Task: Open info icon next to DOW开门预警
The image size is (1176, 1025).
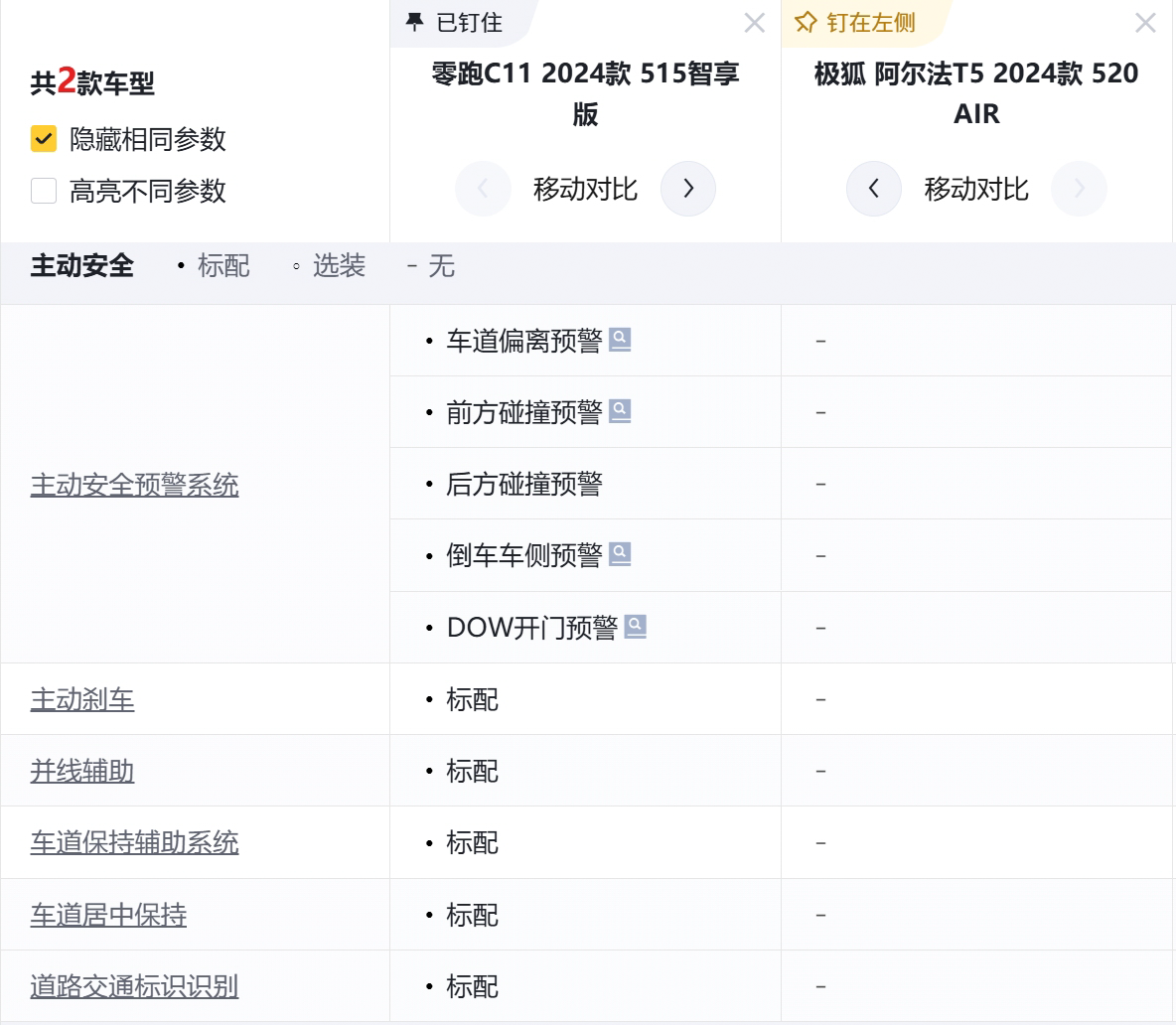Action: 636,626
